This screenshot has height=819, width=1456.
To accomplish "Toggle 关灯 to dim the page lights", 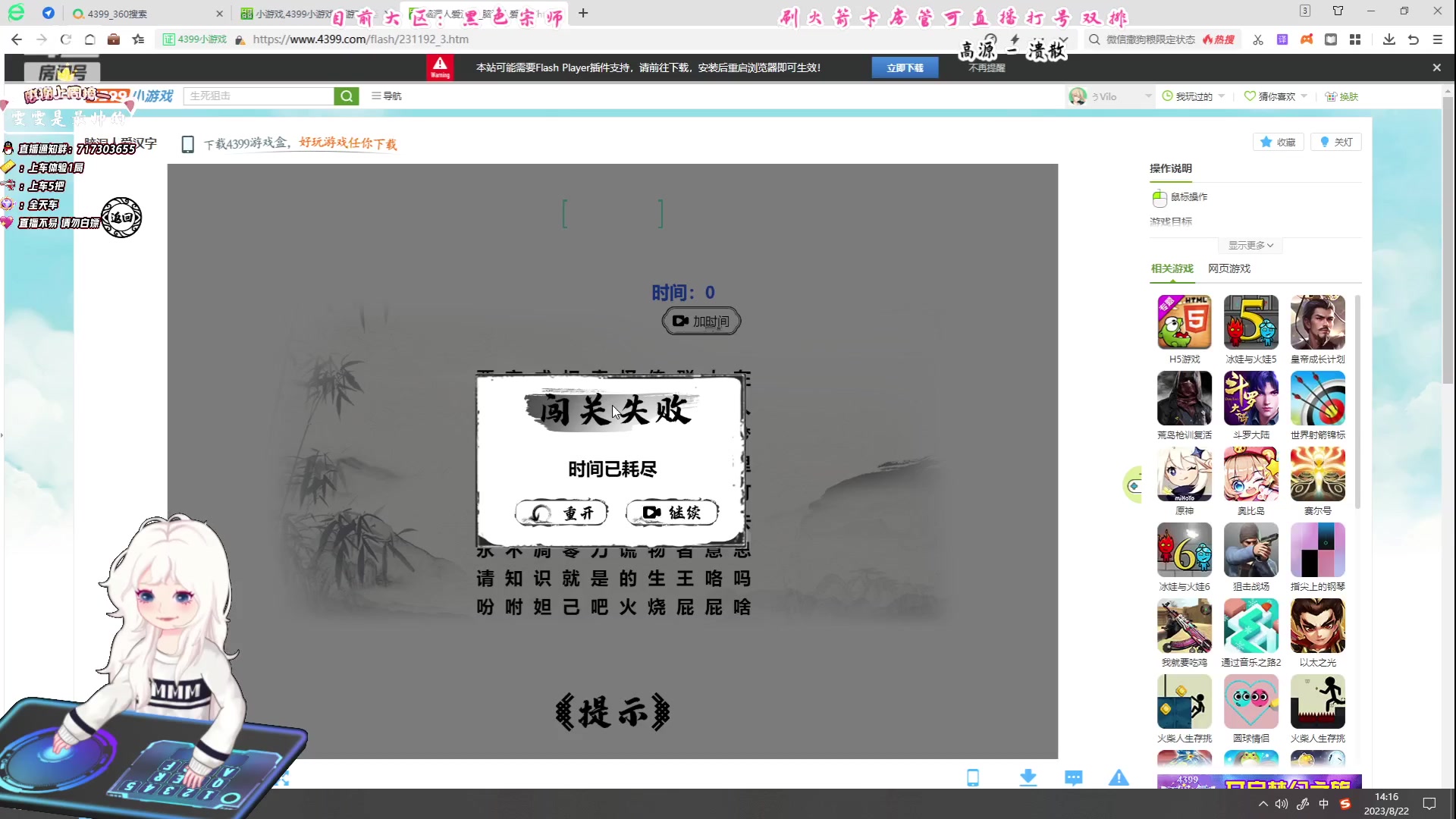I will pos(1336,142).
